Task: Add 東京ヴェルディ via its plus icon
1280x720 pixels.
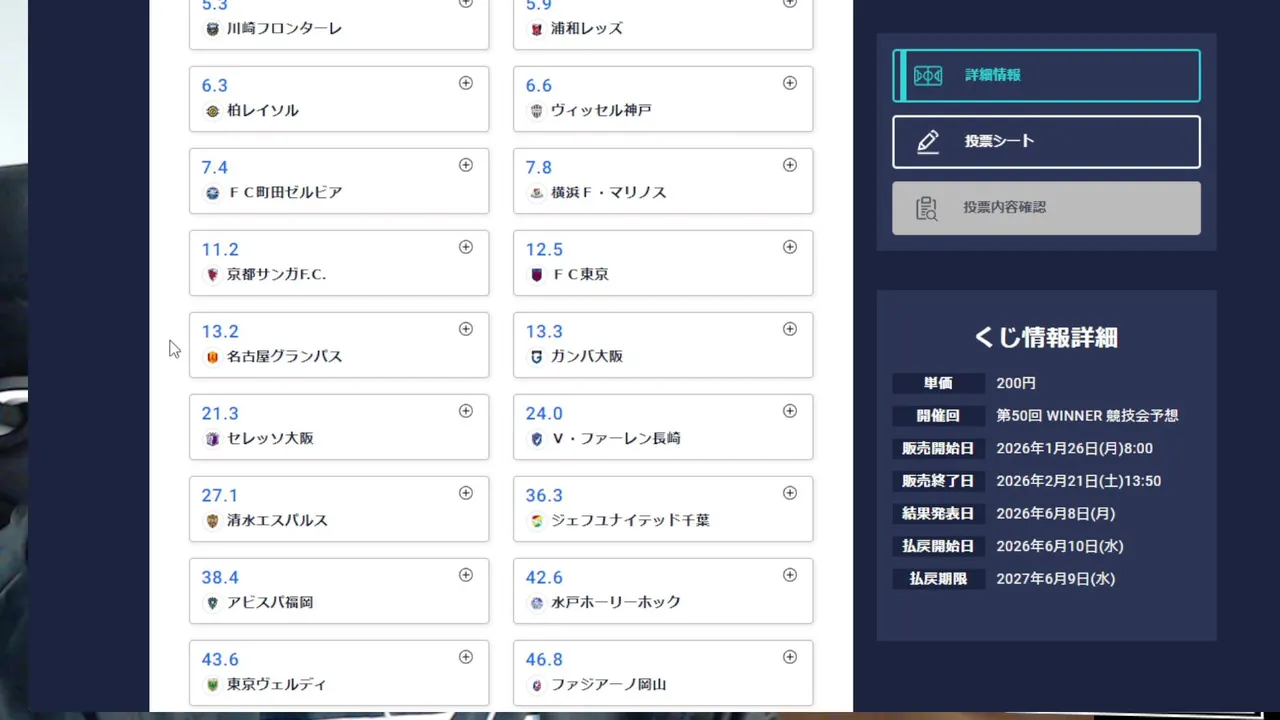Action: 466,657
